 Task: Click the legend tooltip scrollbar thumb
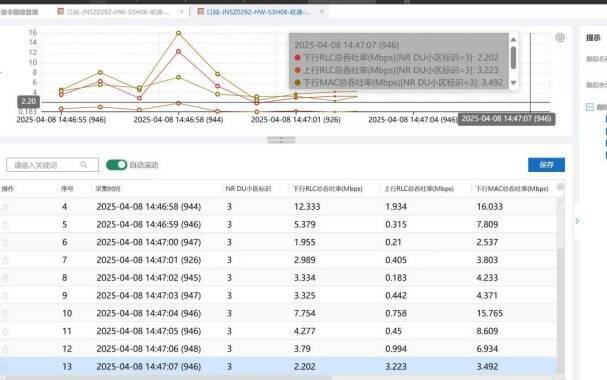pos(513,58)
